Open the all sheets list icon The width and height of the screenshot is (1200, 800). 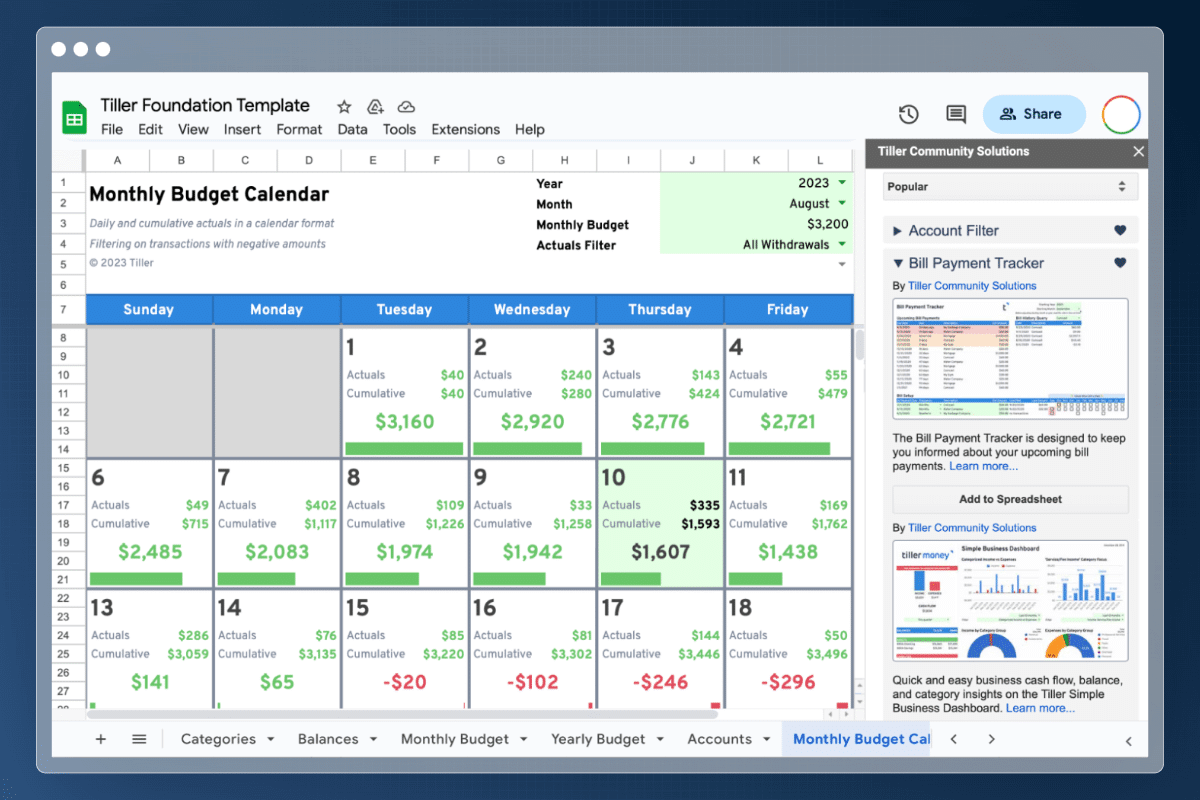tap(139, 739)
